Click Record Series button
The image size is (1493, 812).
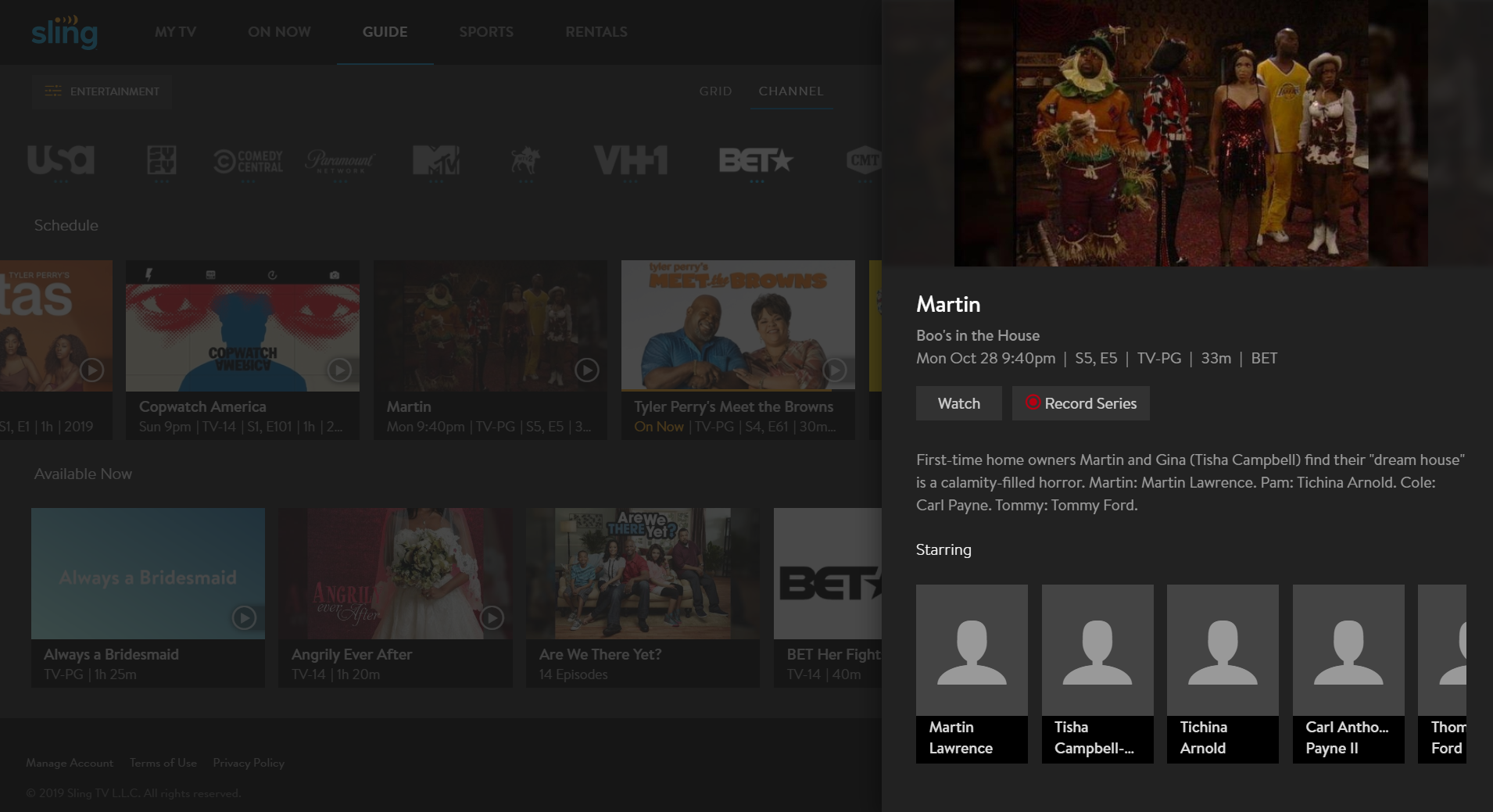[1081, 403]
